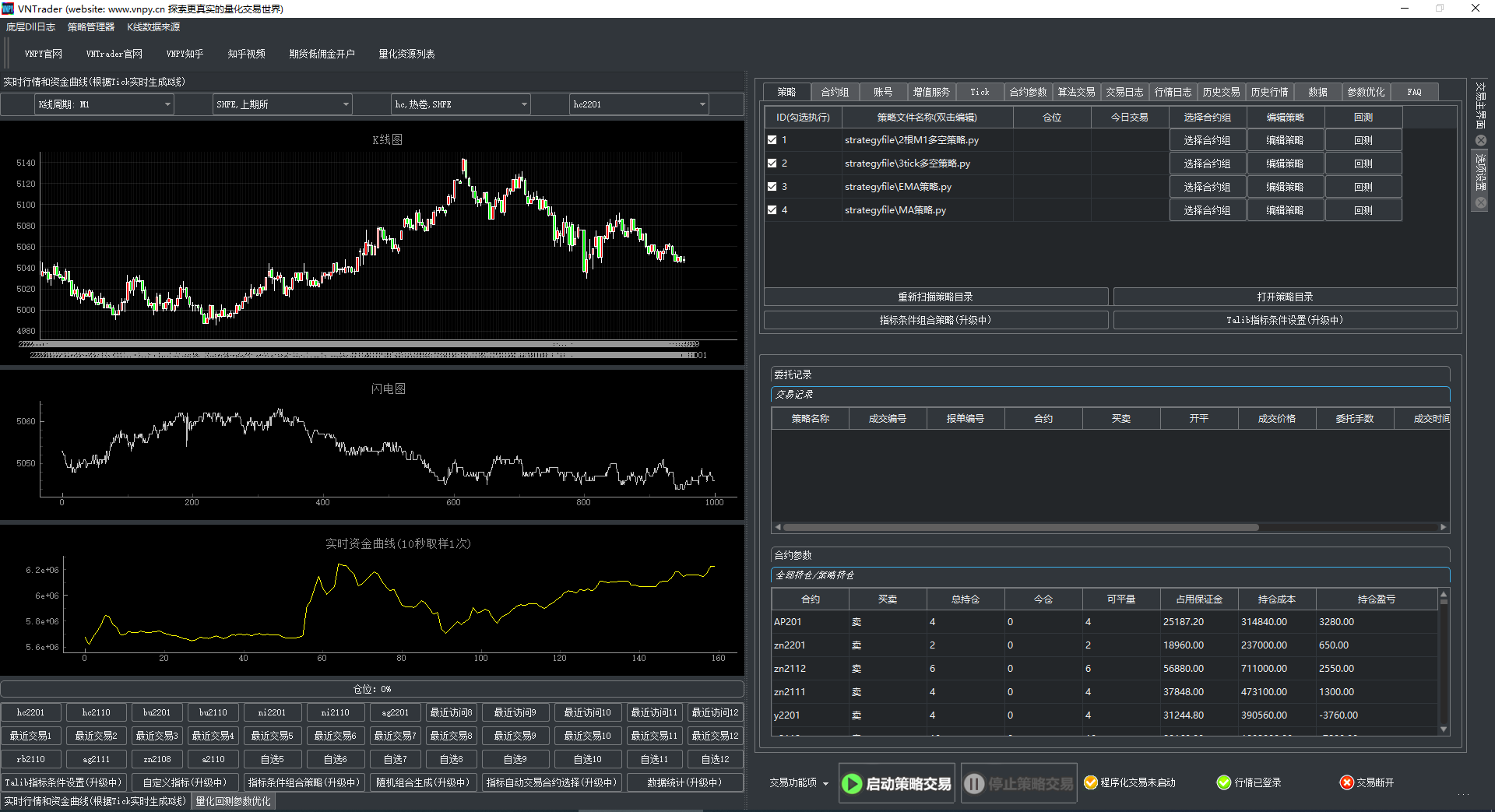1495x812 pixels.
Task: Toggle the checkbox for MA策略 row
Action: coord(772,209)
